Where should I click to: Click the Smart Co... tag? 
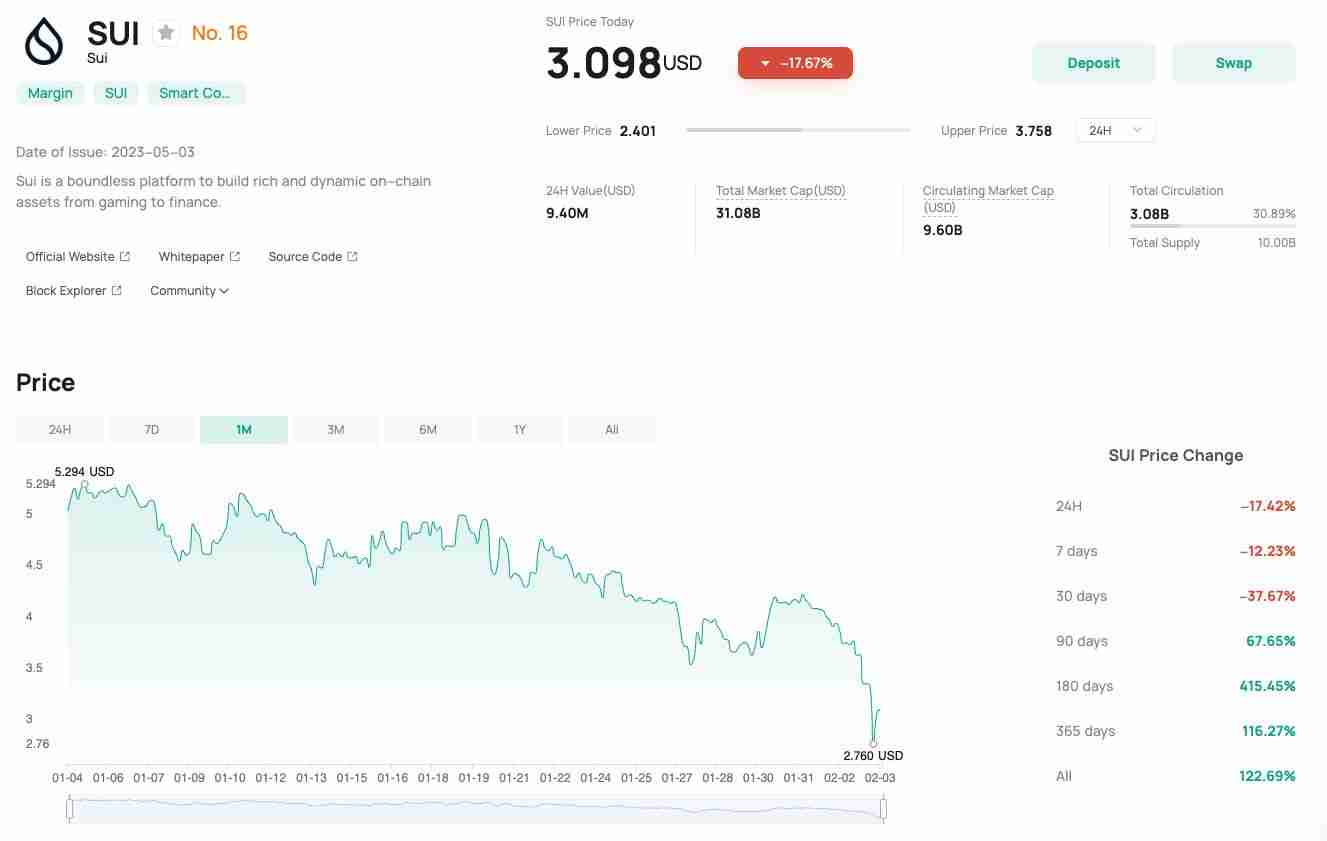(195, 93)
